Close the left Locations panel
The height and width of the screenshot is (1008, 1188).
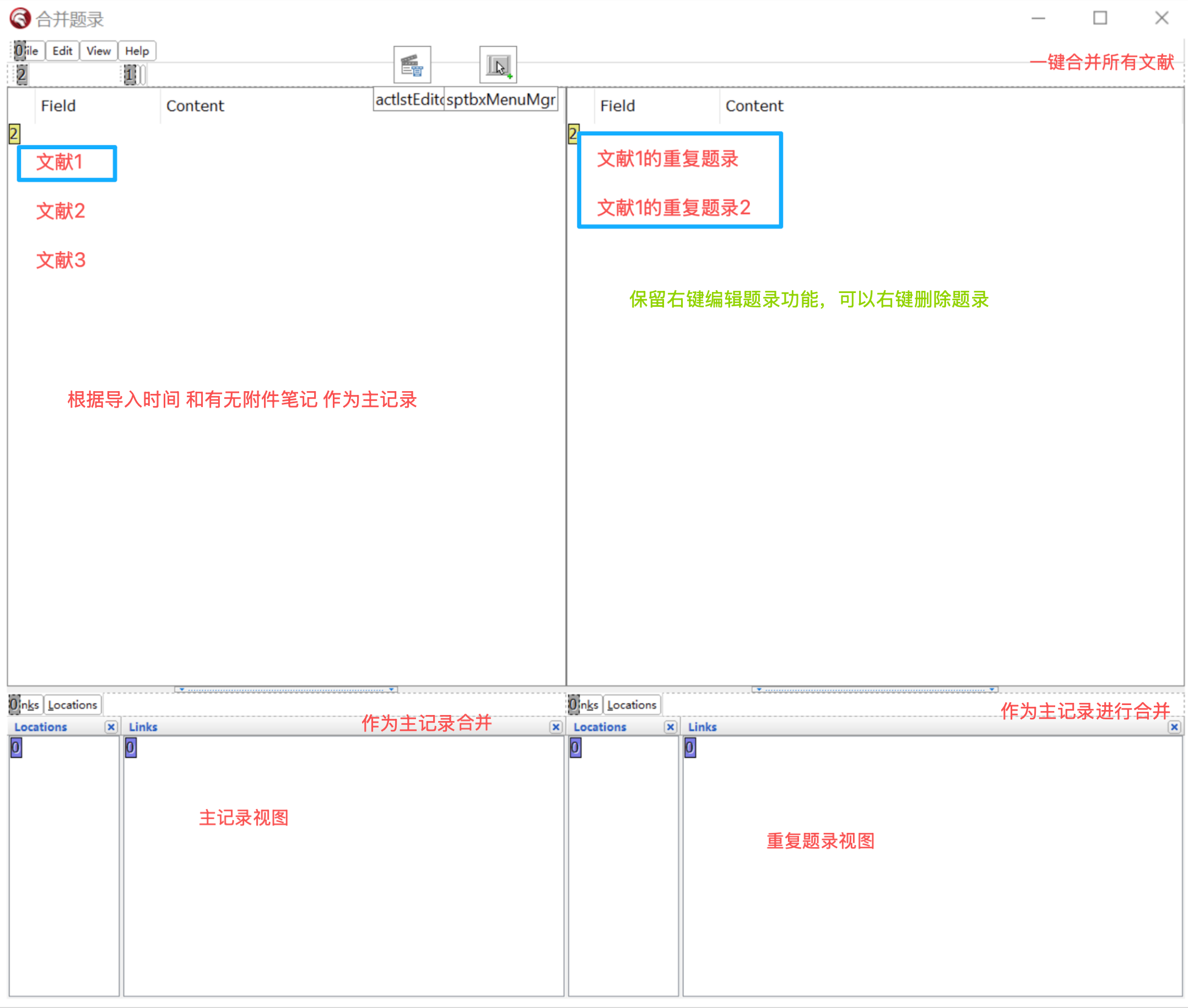[112, 727]
